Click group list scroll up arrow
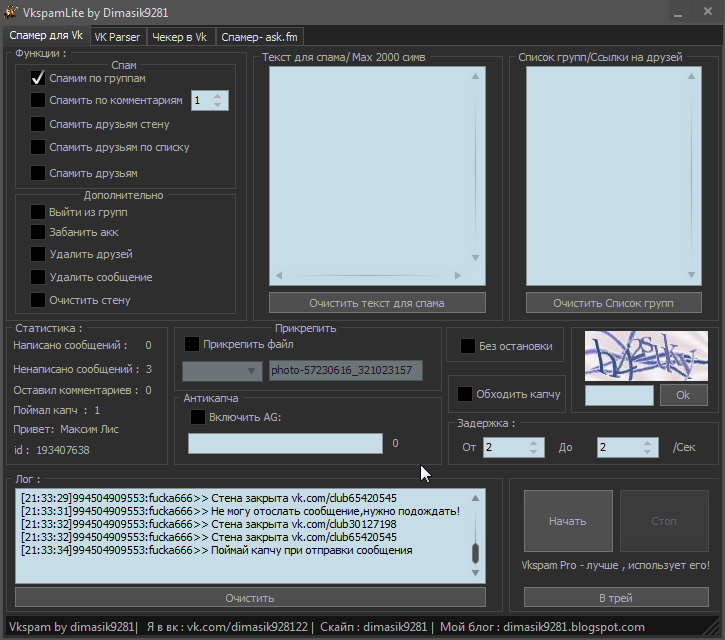 point(691,76)
